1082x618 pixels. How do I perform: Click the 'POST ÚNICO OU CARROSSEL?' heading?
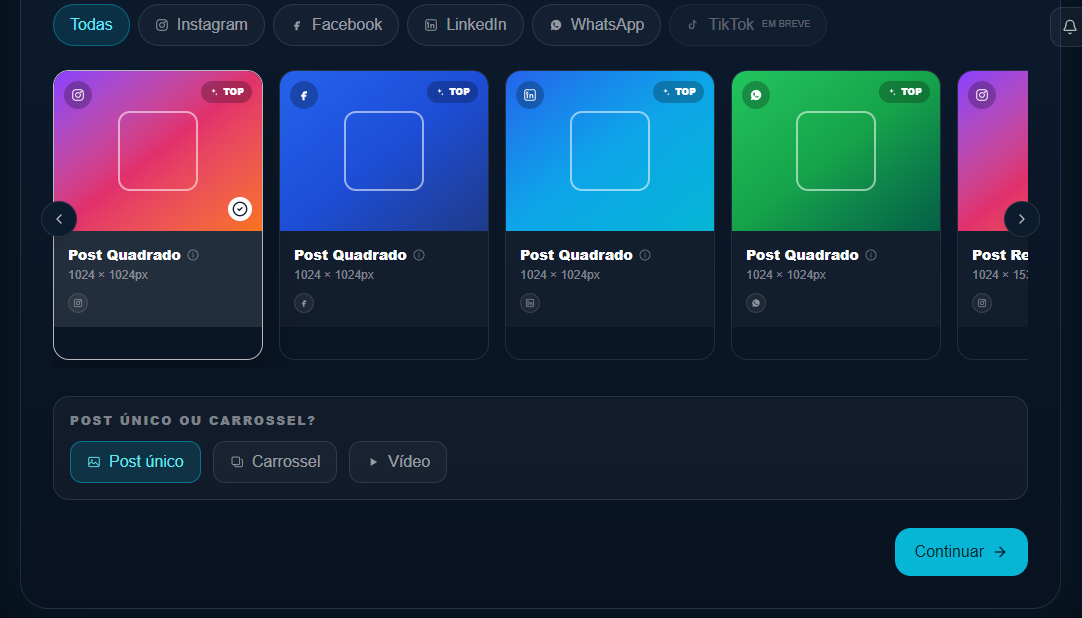(193, 421)
